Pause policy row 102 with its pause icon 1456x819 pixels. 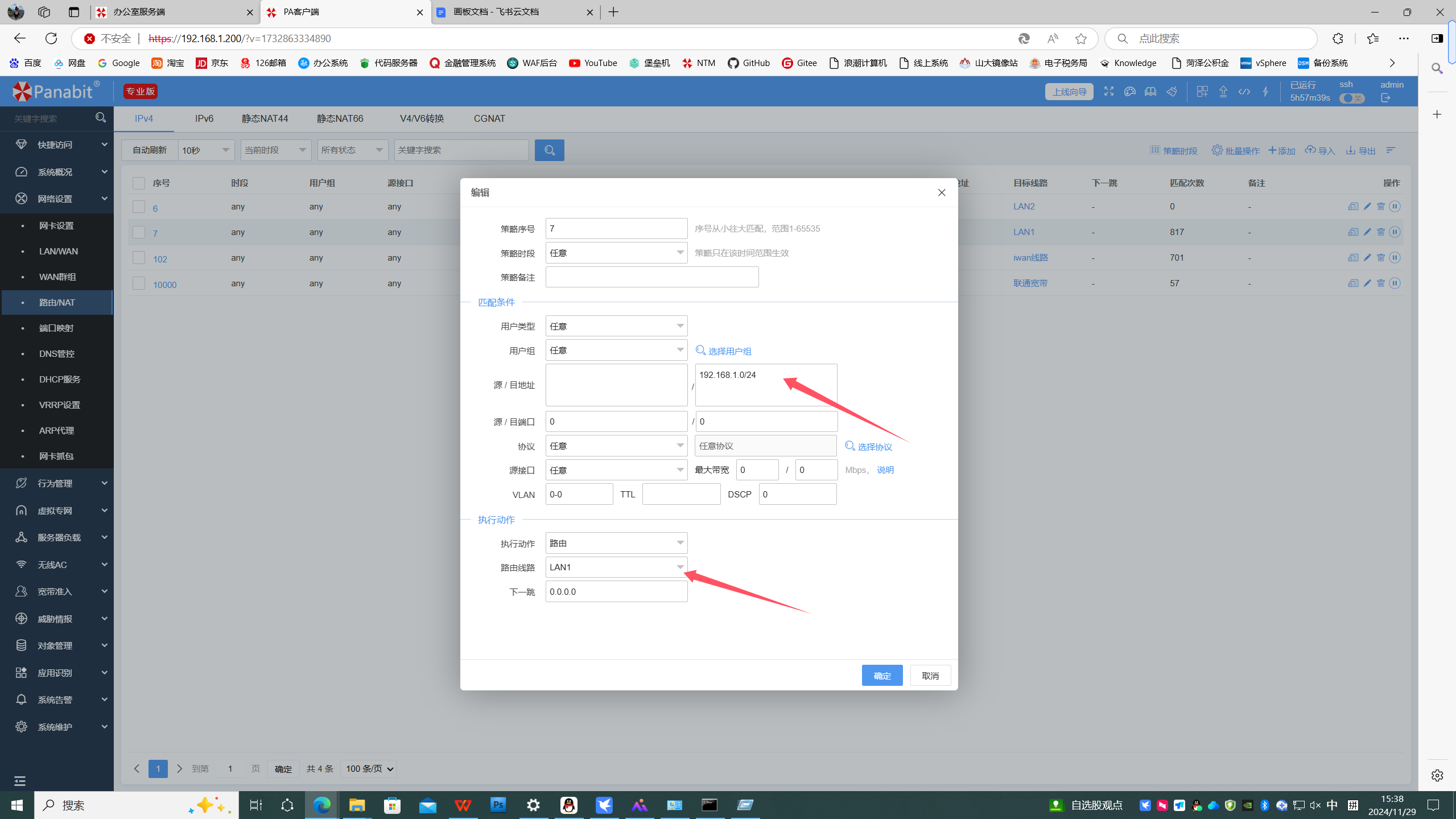(1394, 257)
